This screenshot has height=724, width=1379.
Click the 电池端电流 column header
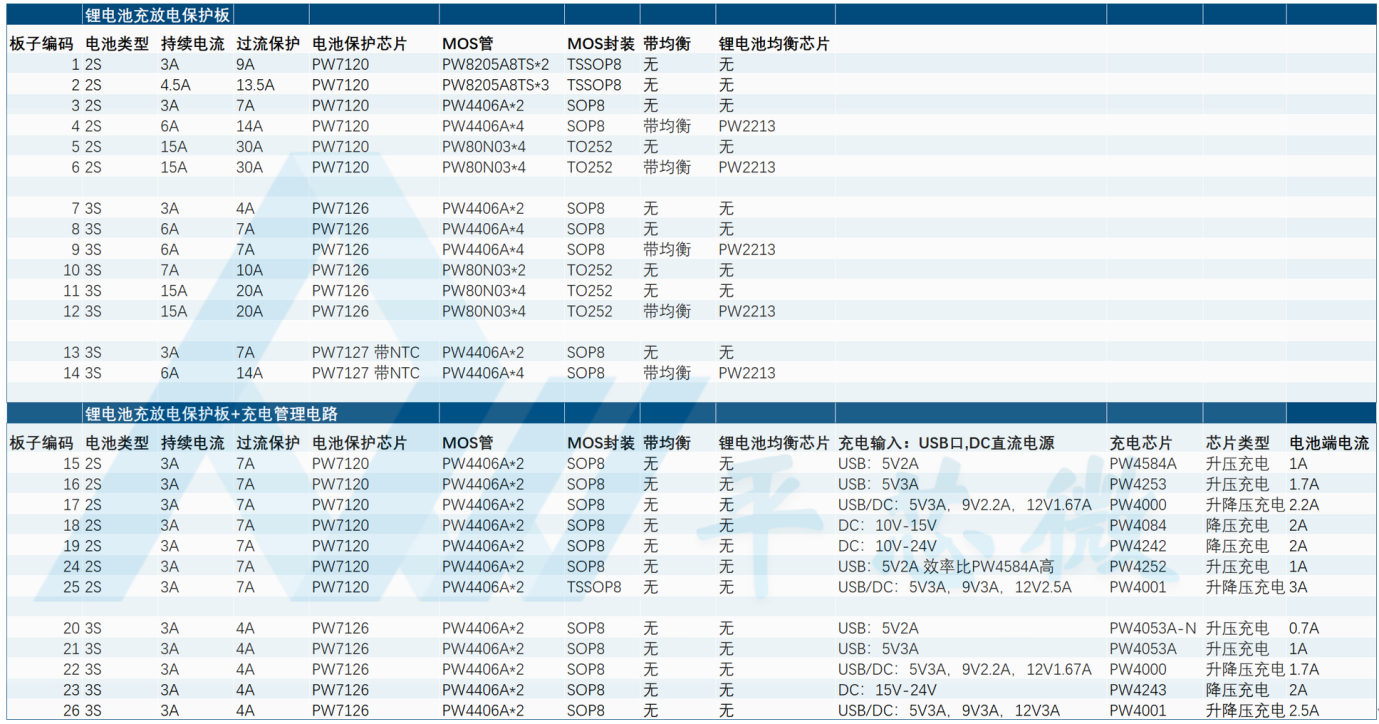click(1329, 443)
